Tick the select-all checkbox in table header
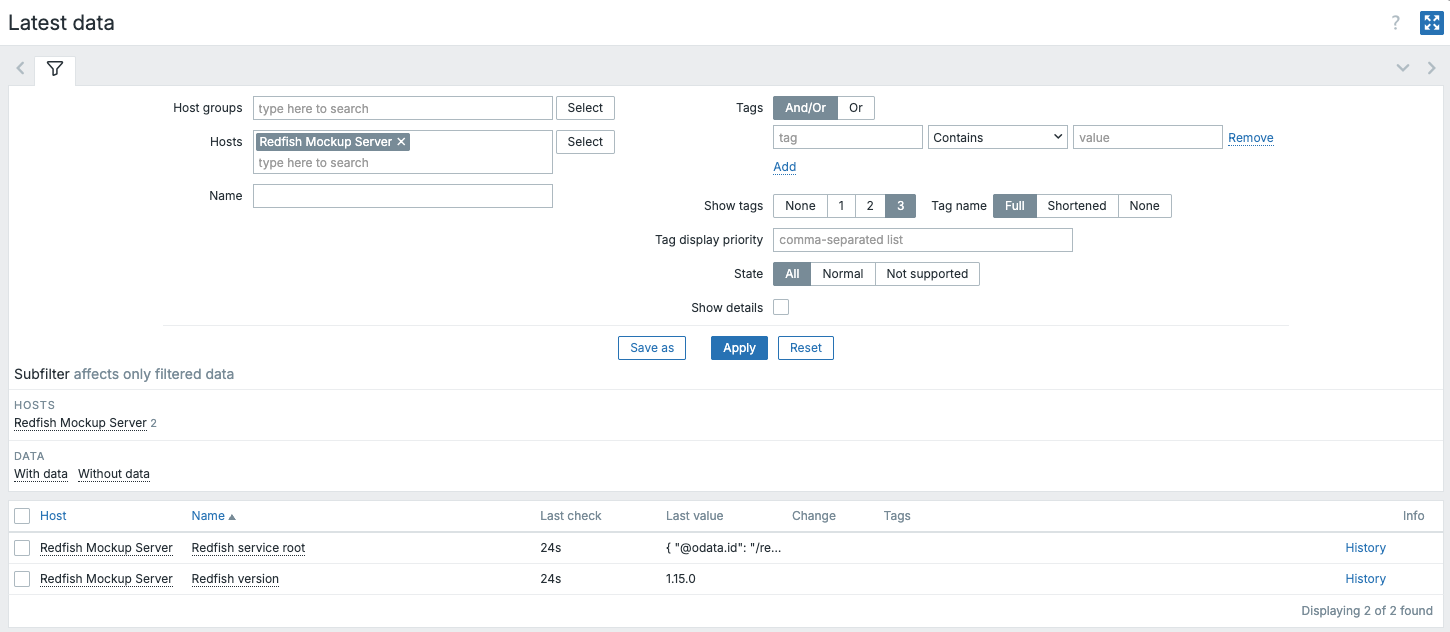This screenshot has height=632, width=1450. click(22, 516)
